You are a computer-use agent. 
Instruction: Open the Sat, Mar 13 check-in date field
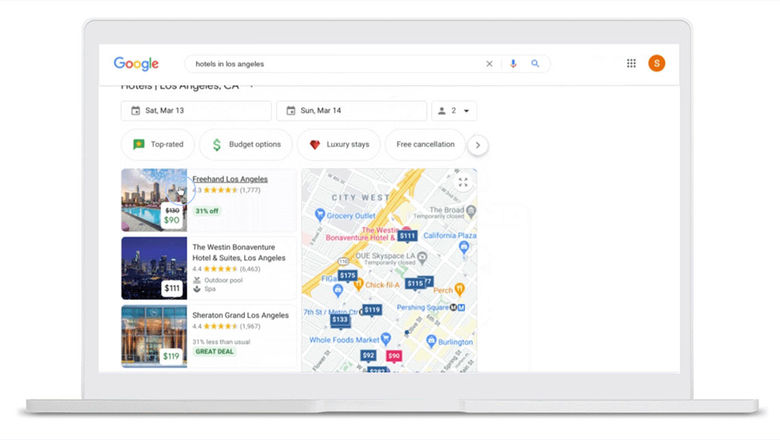click(x=196, y=110)
